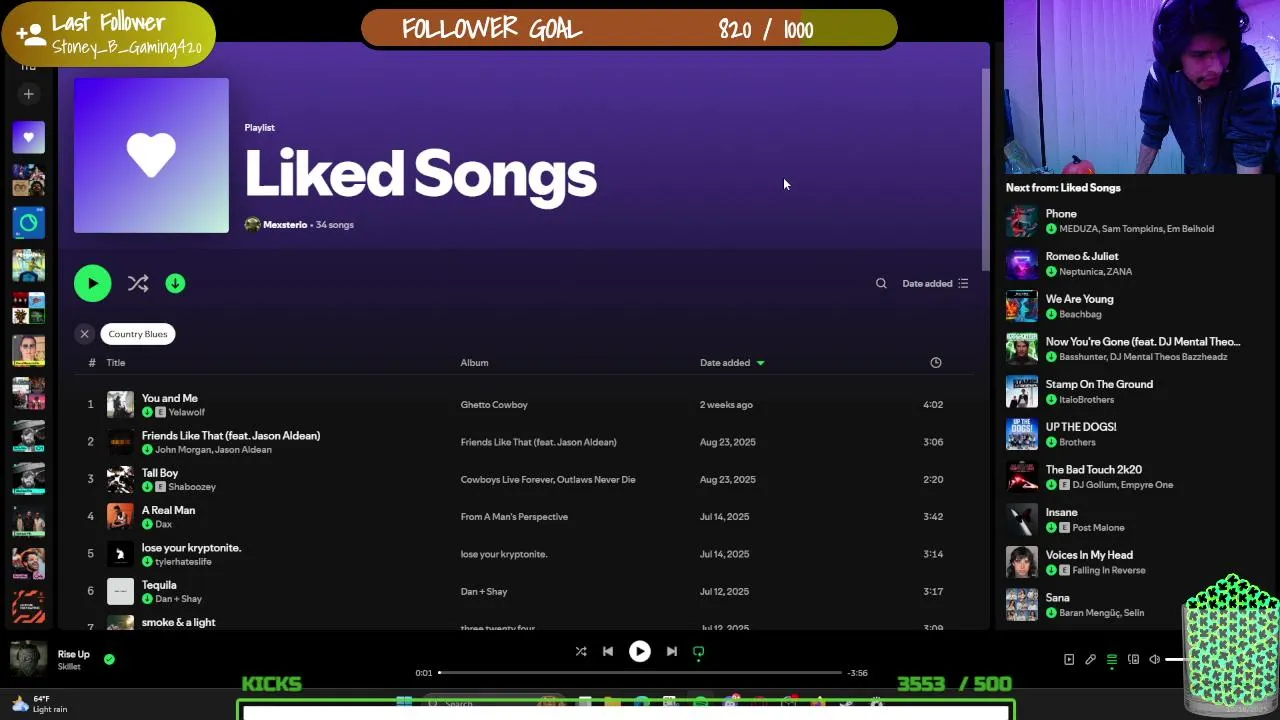Open the Date added view options dropdown

tap(935, 284)
